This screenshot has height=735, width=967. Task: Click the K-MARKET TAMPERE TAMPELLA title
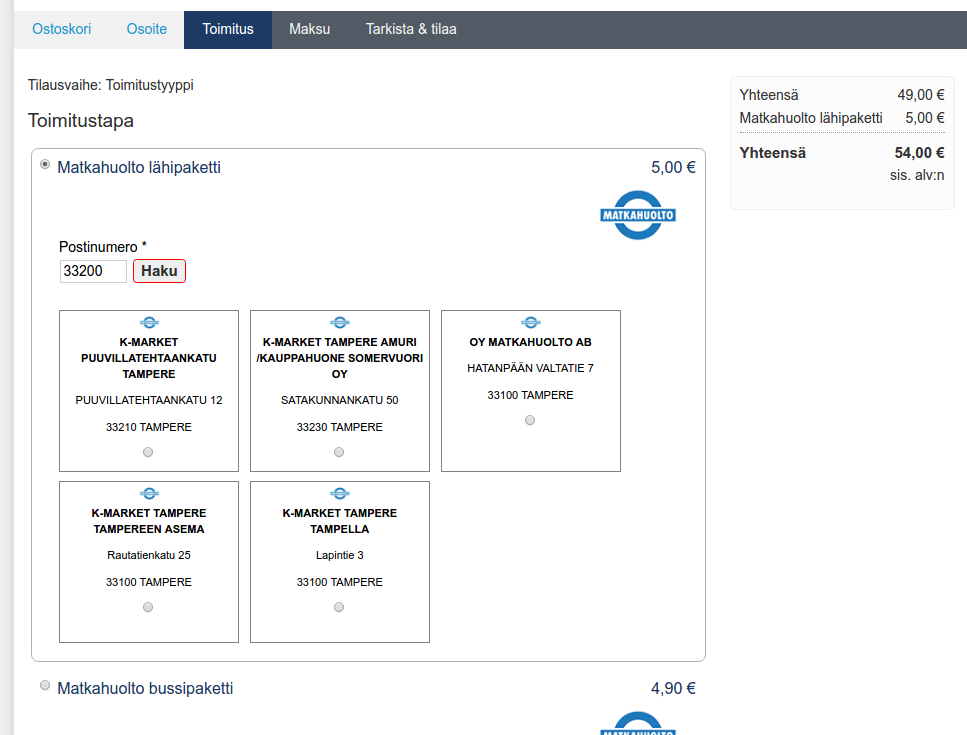point(340,521)
